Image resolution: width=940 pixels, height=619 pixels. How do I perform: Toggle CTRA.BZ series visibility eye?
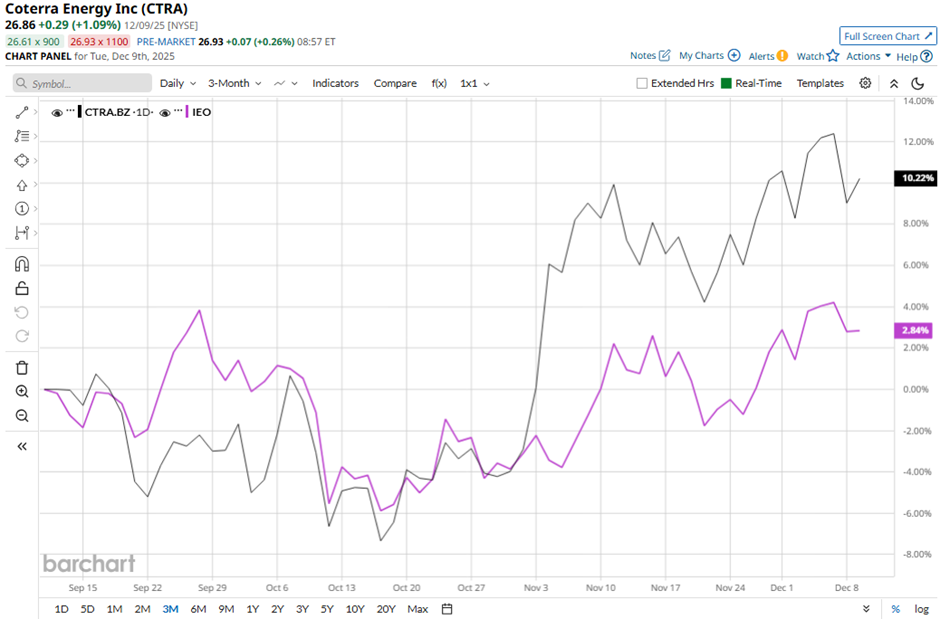pyautogui.click(x=57, y=112)
